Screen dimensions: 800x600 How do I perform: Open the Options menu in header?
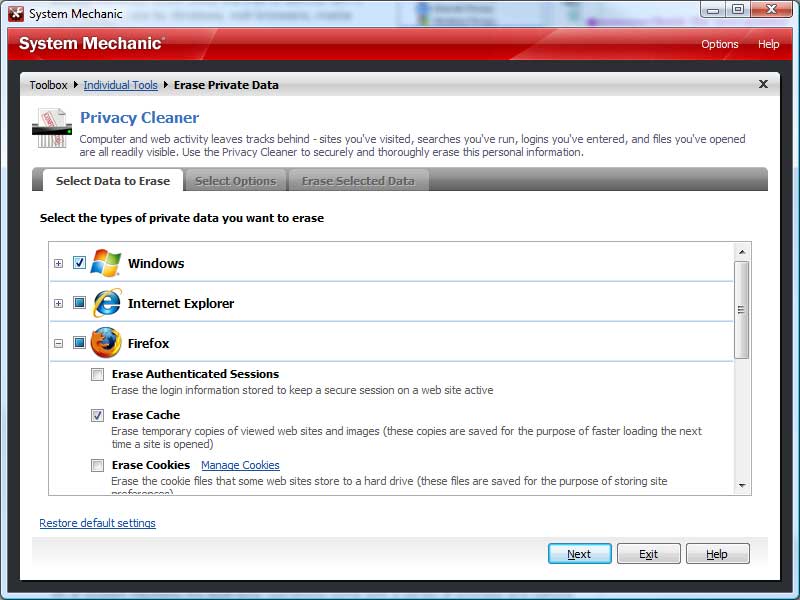(x=719, y=44)
